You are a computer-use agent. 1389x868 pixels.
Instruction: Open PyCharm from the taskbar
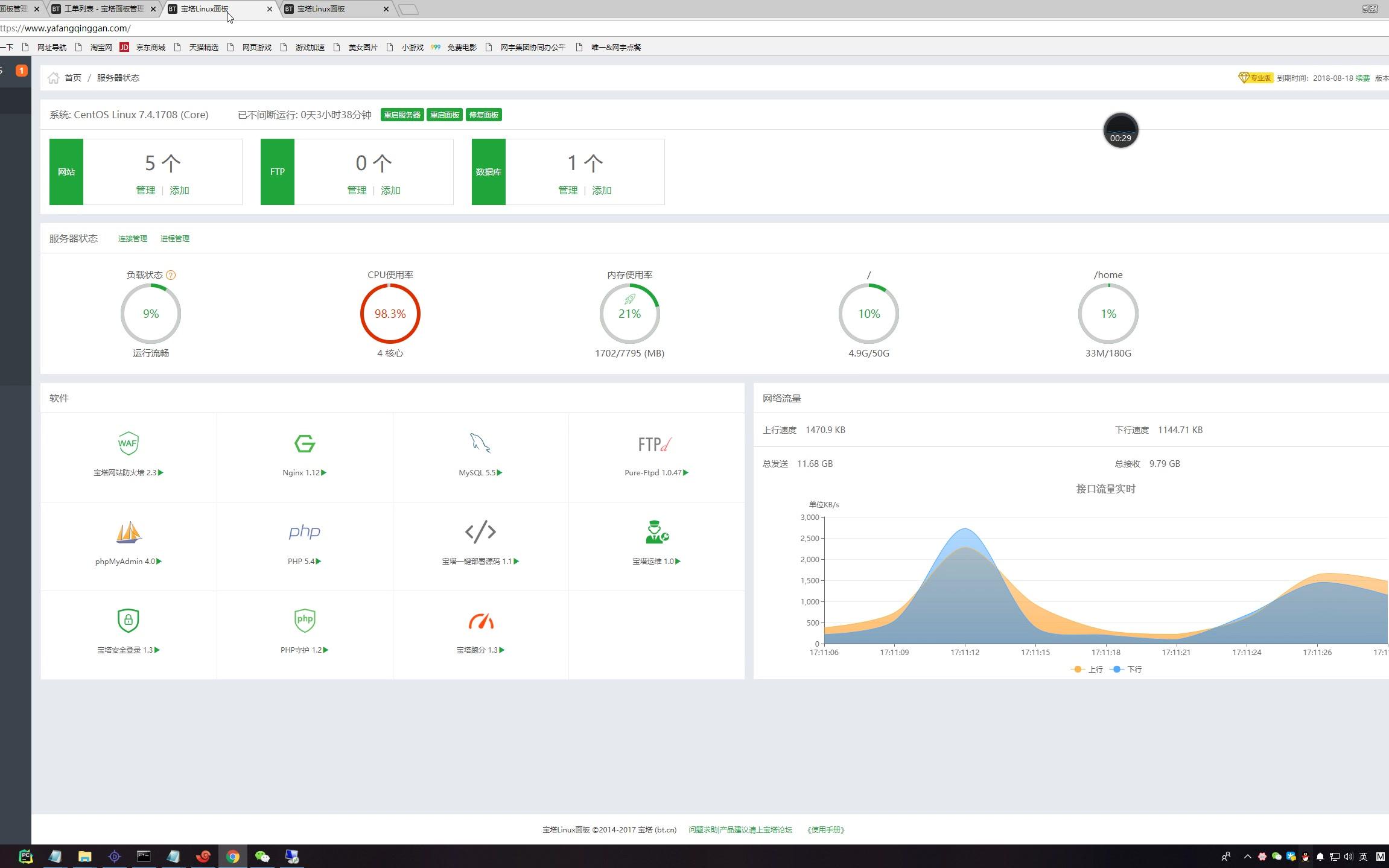(x=25, y=856)
